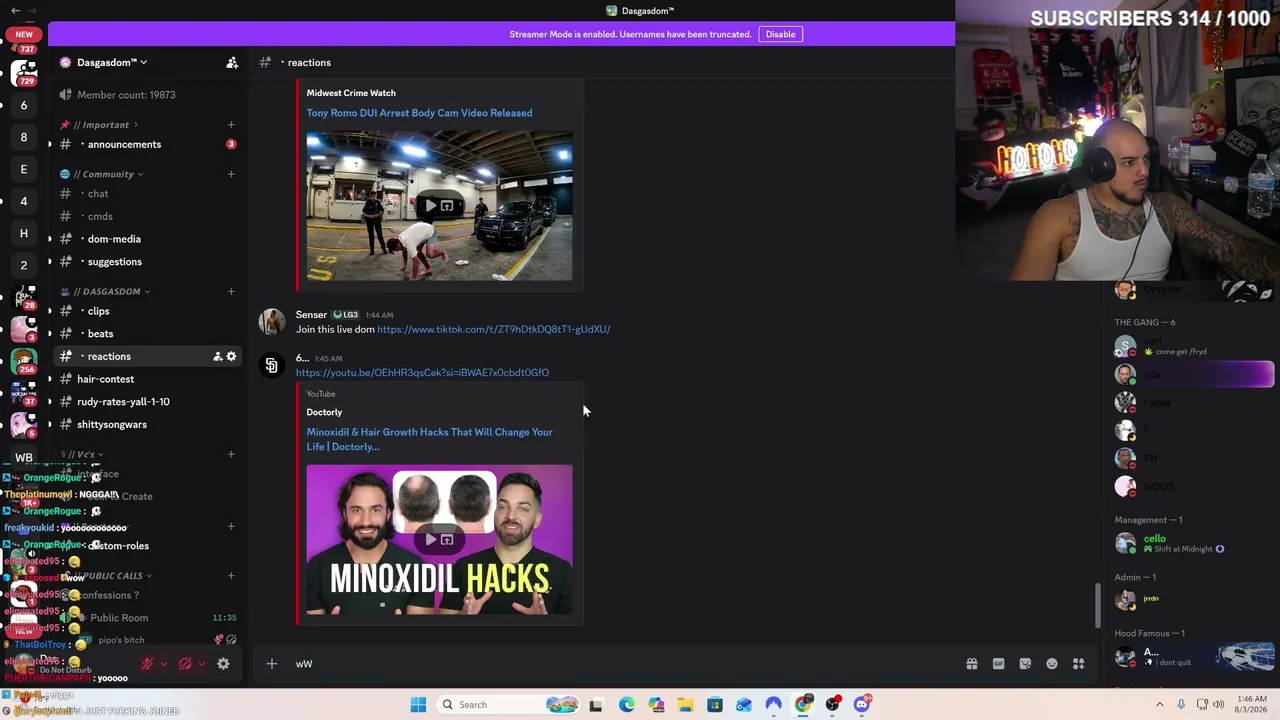This screenshot has height=720, width=1280.
Task: Open the Tony Romo DUI Arrest video link
Action: point(419,113)
